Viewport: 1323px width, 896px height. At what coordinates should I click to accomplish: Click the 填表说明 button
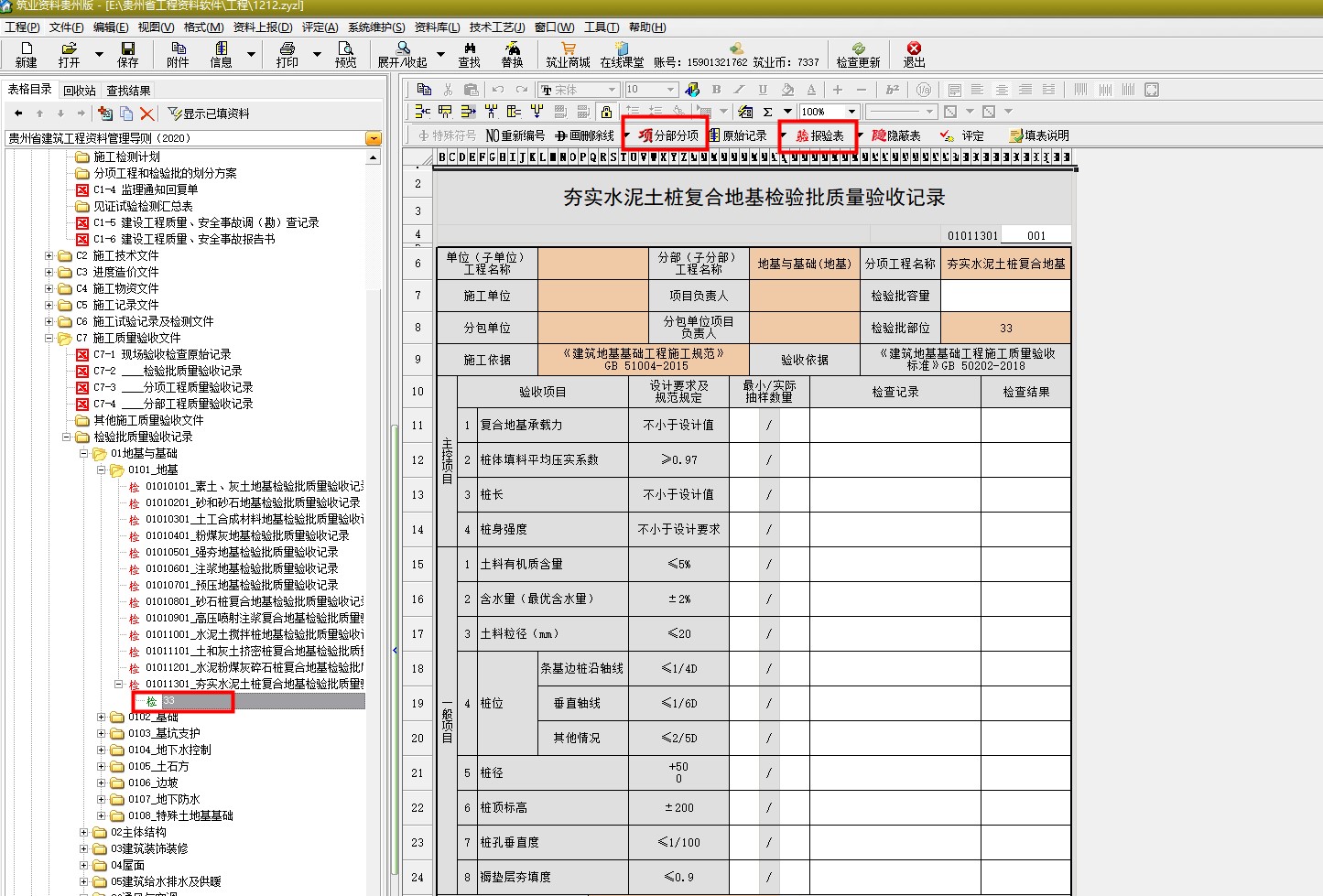coord(1039,135)
